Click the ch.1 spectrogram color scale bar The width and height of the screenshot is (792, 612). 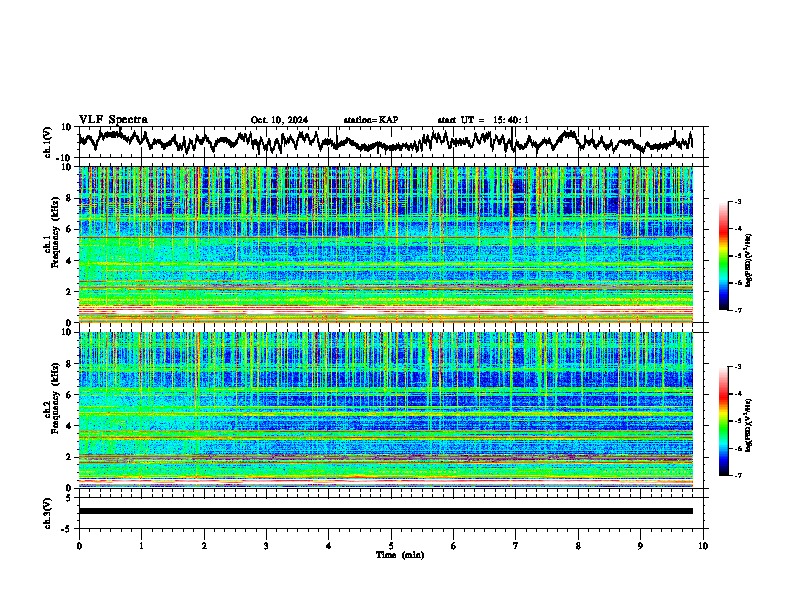tap(723, 256)
